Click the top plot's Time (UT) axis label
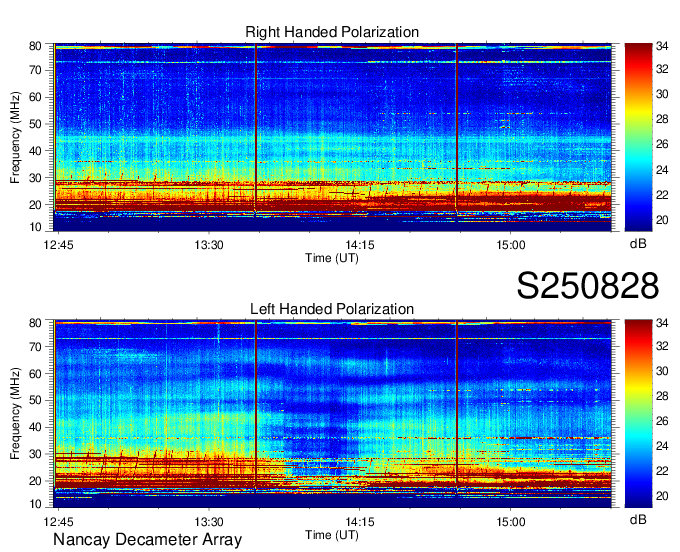Image resolution: width=680 pixels, height=552 pixels. pos(332,258)
